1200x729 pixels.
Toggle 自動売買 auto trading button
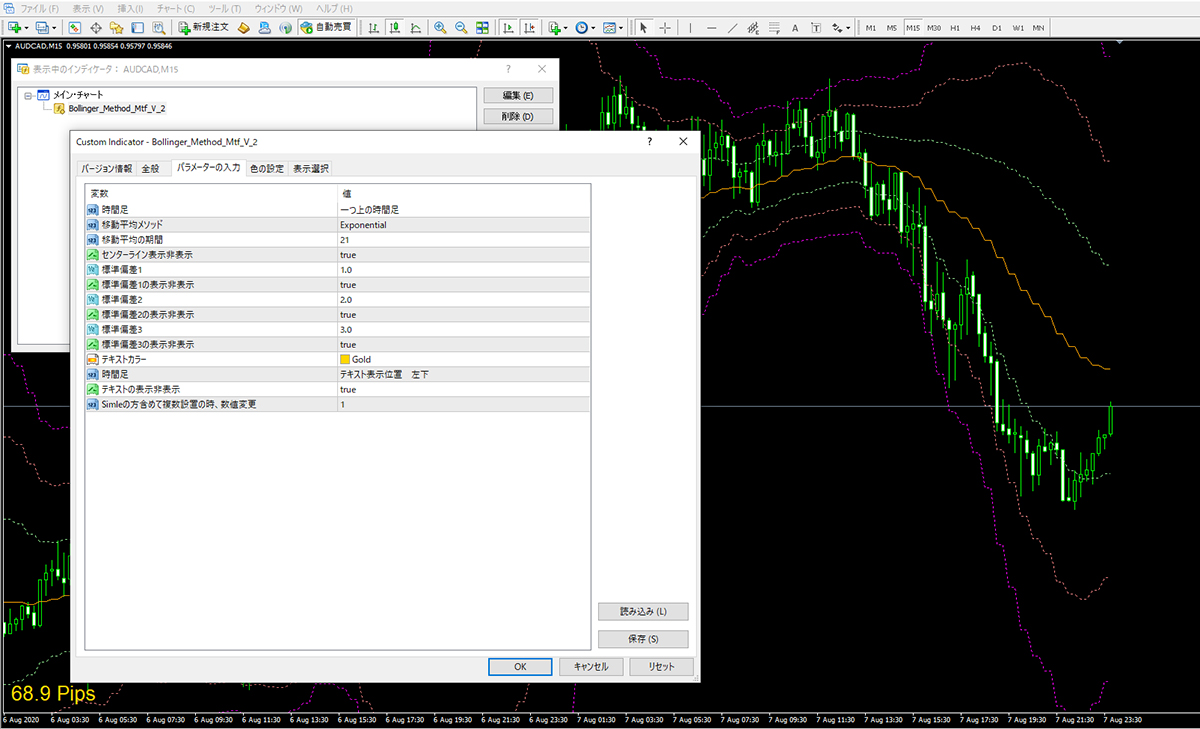(326, 27)
